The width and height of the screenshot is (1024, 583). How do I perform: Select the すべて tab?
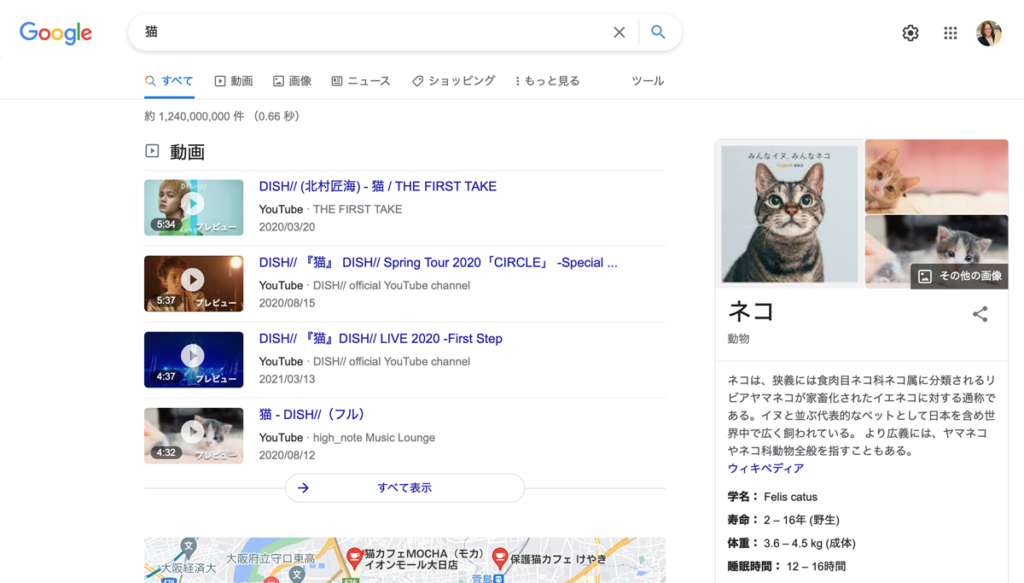click(x=169, y=81)
